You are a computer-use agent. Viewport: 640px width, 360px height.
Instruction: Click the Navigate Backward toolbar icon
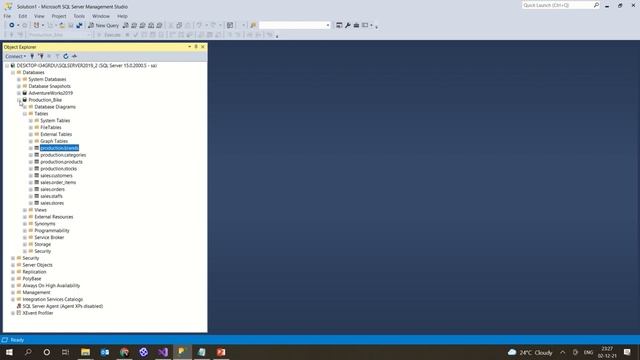click(x=11, y=25)
